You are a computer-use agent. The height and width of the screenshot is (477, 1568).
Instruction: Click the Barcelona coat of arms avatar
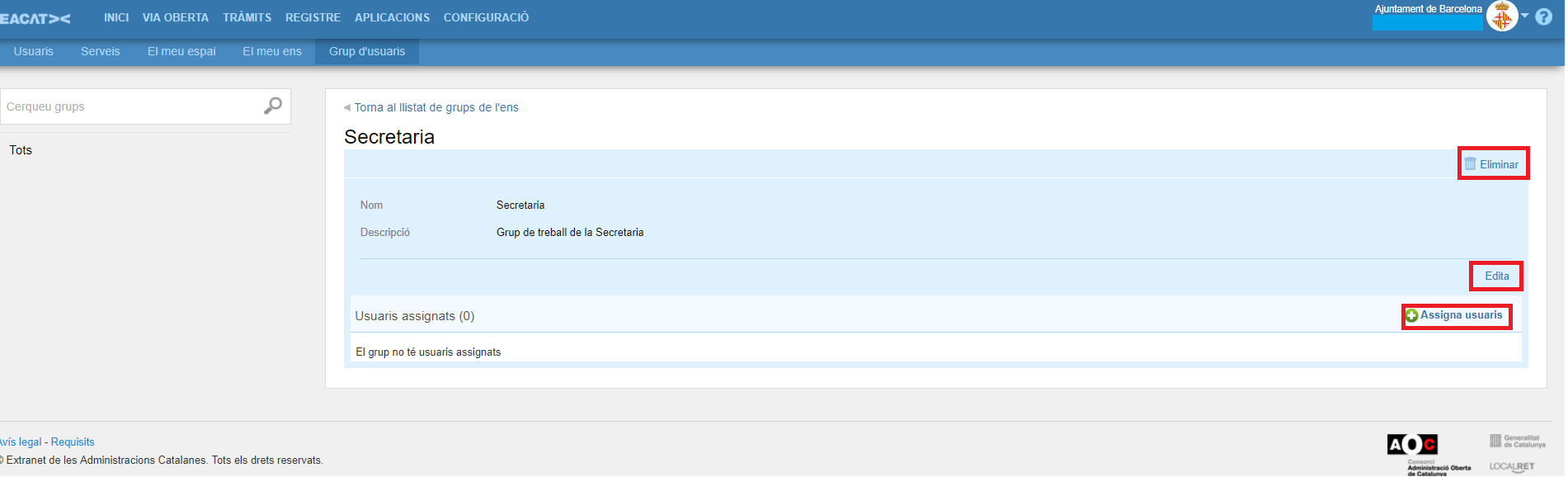(1502, 17)
